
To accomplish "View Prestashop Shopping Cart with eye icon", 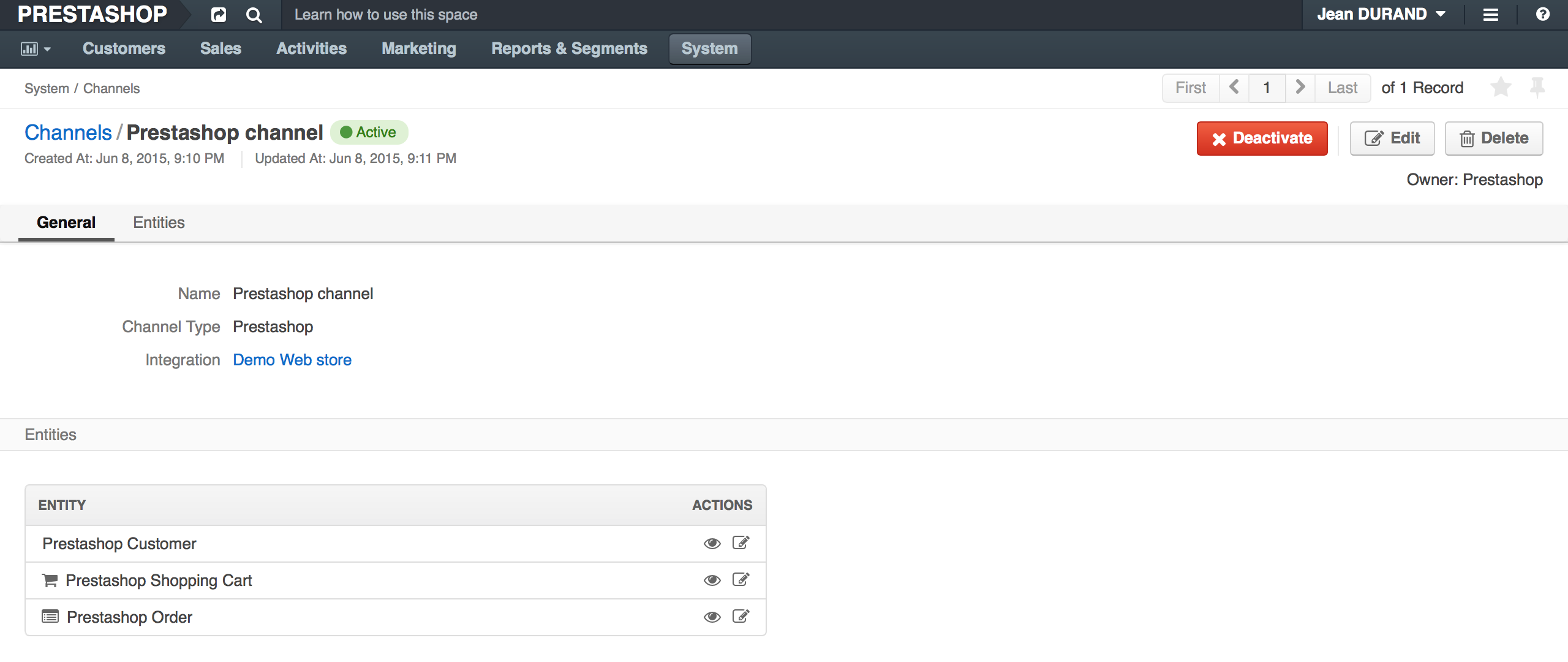I will pyautogui.click(x=712, y=580).
